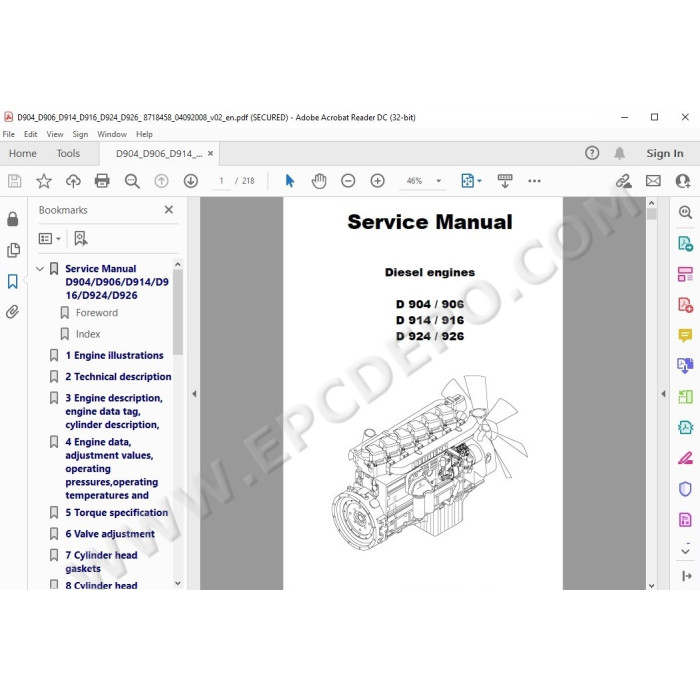Open the Help menu

[x=144, y=134]
